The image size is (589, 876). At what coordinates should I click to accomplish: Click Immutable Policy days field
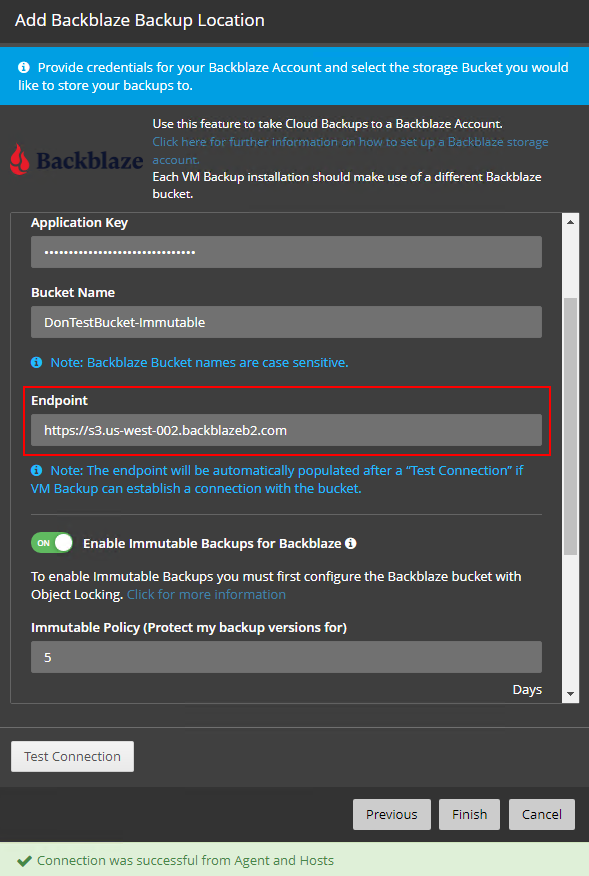286,657
